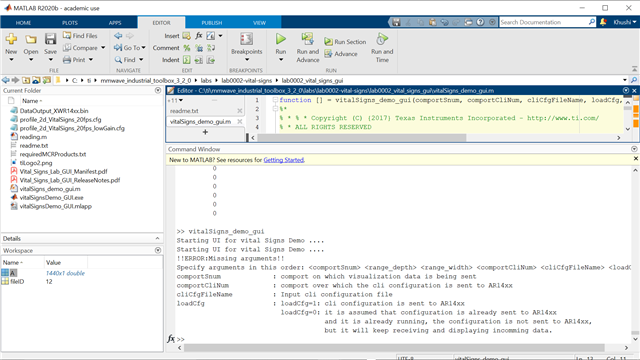Viewport: 640px width, 360px height.
Task: Click the up one level folder icon
Action: tap(26, 80)
